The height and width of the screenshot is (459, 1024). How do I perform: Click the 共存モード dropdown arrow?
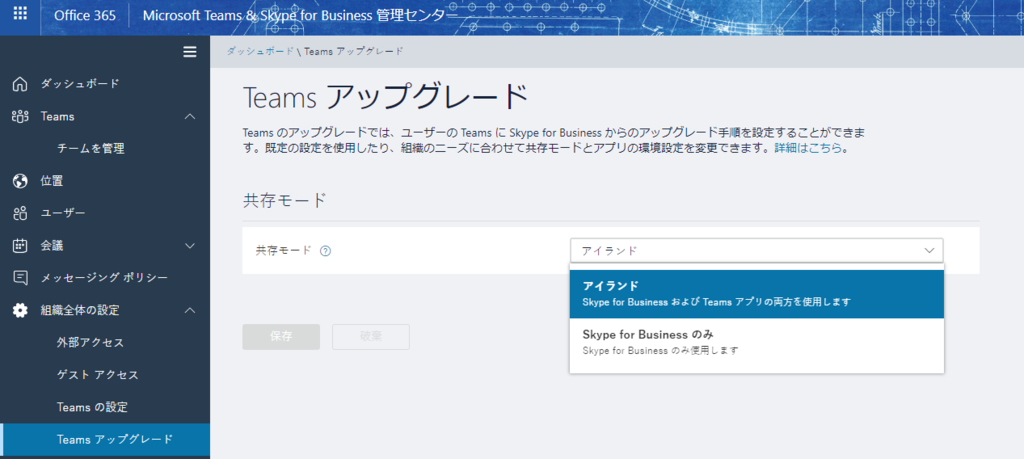pyautogui.click(x=929, y=251)
